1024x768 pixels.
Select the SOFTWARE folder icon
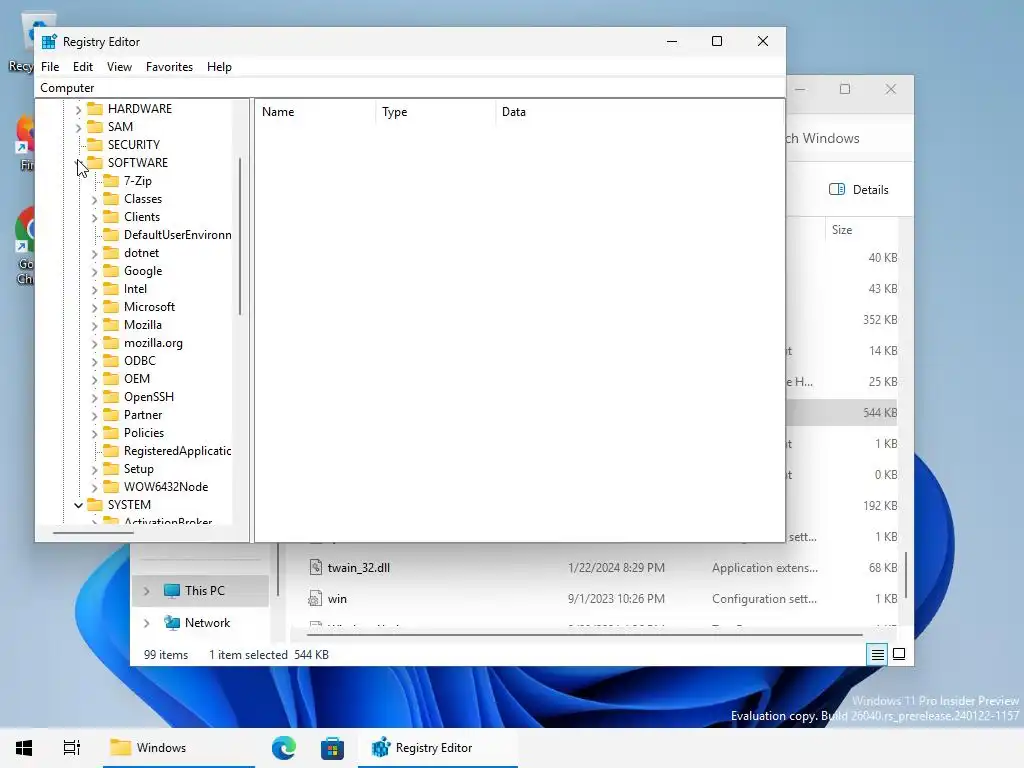(x=95, y=162)
